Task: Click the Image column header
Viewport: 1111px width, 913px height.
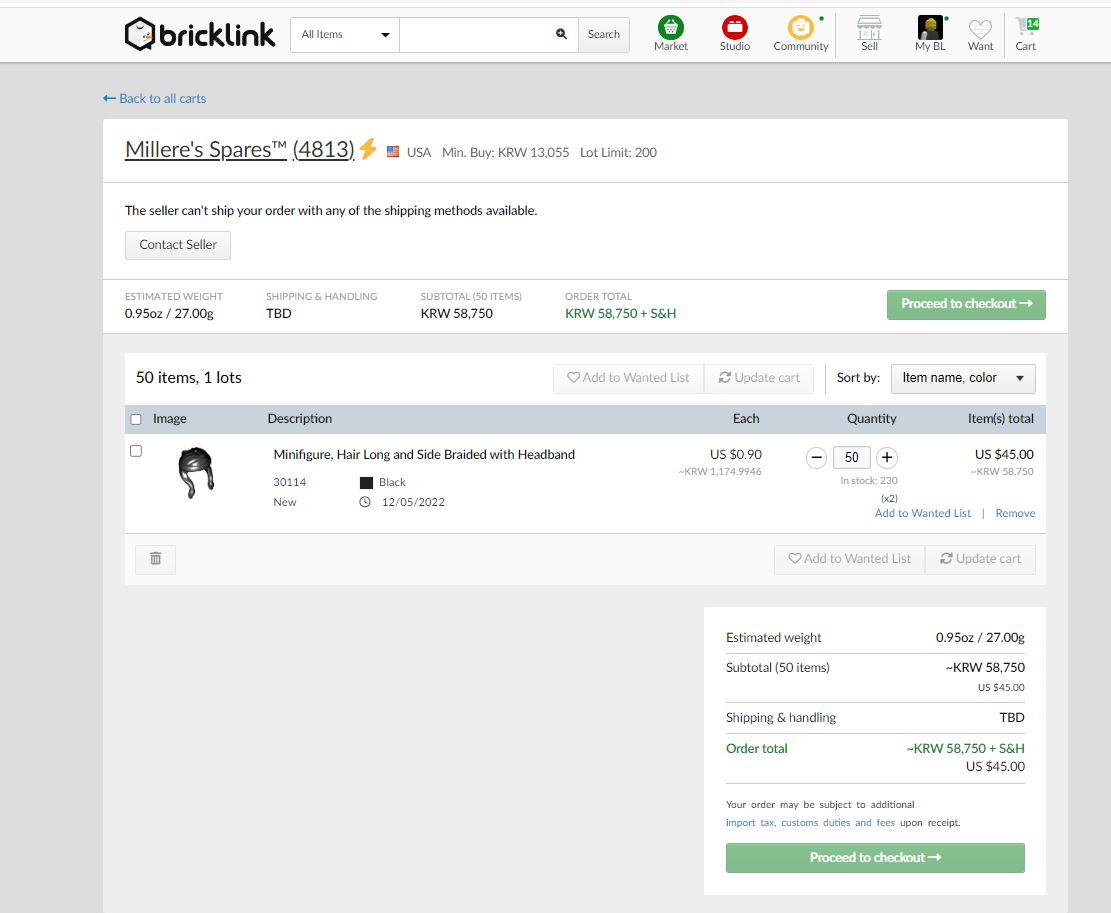Action: tap(170, 419)
